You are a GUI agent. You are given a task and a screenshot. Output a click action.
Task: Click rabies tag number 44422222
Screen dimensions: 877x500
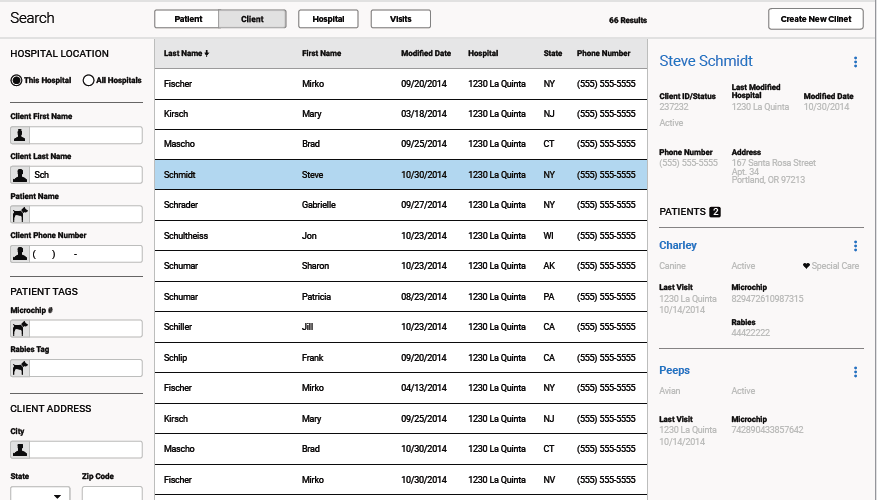[751, 333]
